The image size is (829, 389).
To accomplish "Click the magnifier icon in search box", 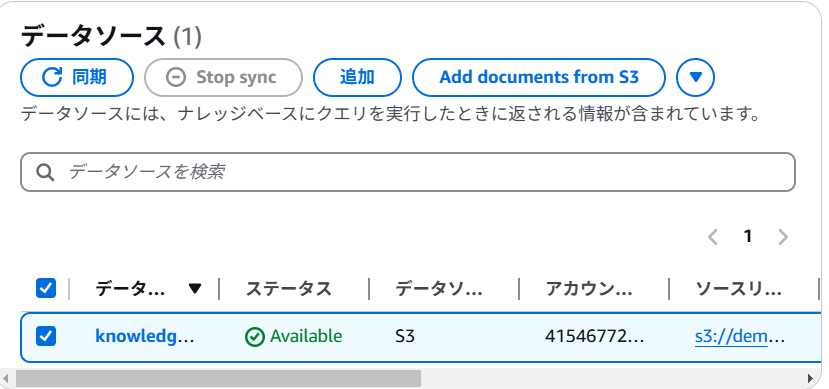I will pos(45,172).
